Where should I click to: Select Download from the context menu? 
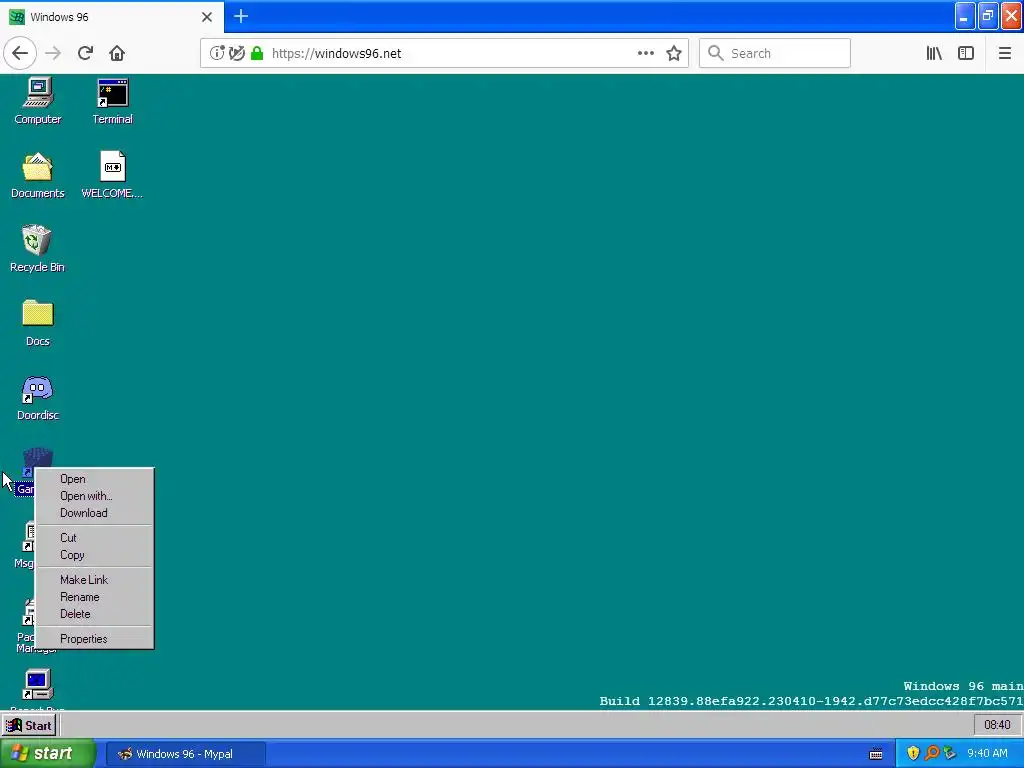click(95, 513)
